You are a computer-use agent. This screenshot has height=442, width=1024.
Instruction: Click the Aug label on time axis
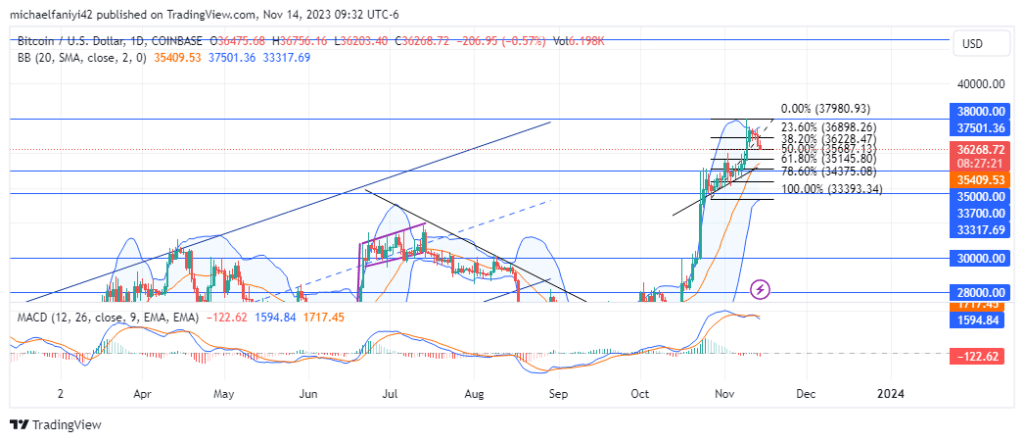coord(475,394)
